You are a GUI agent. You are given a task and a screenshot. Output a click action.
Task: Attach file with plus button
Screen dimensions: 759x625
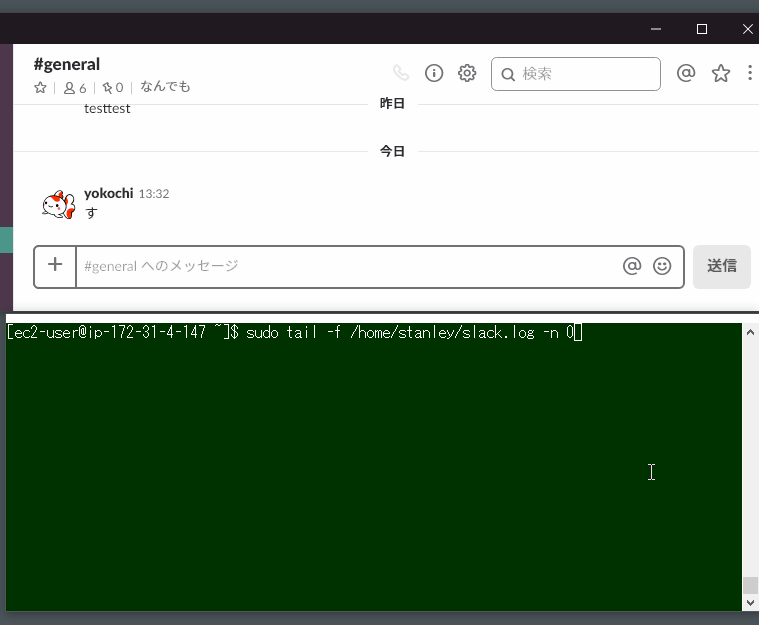[55, 265]
